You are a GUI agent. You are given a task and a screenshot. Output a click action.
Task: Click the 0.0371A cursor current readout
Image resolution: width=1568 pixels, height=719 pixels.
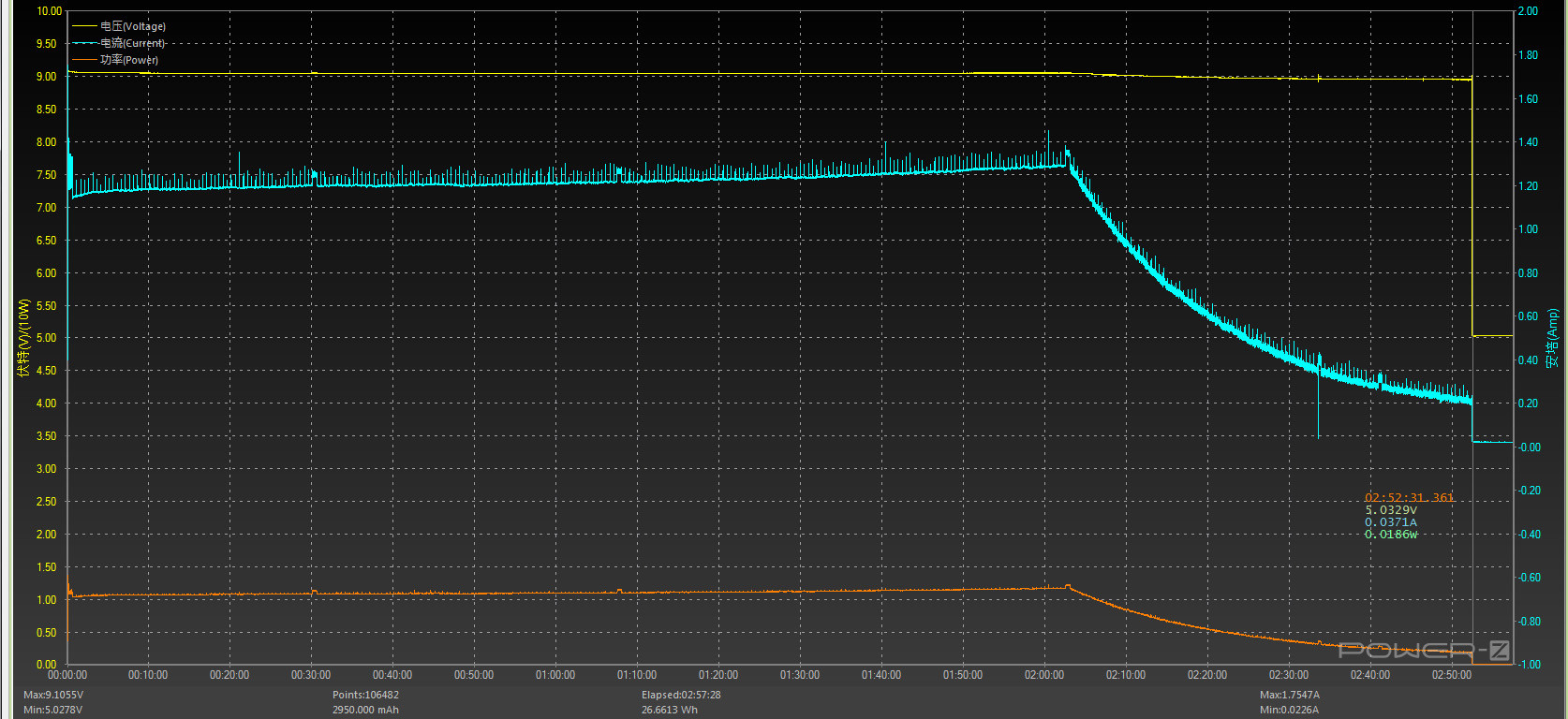click(x=1391, y=522)
